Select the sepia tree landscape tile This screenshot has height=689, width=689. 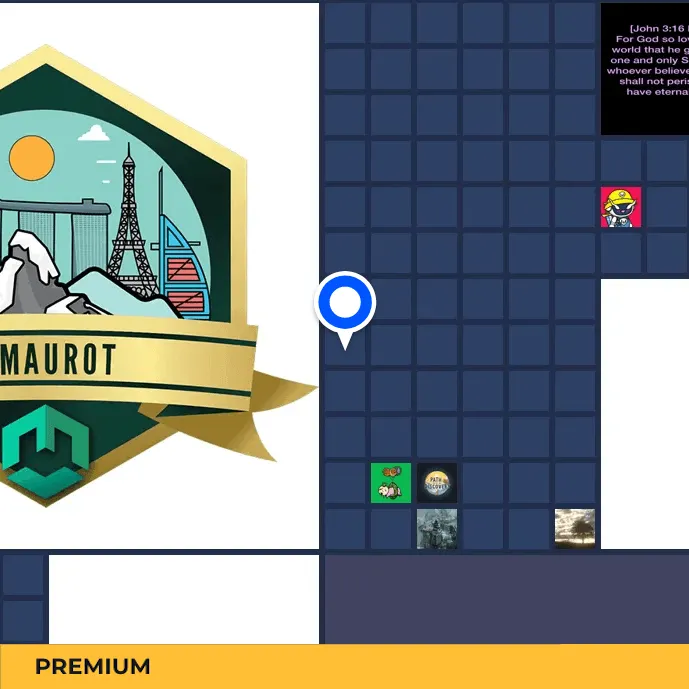pos(575,529)
